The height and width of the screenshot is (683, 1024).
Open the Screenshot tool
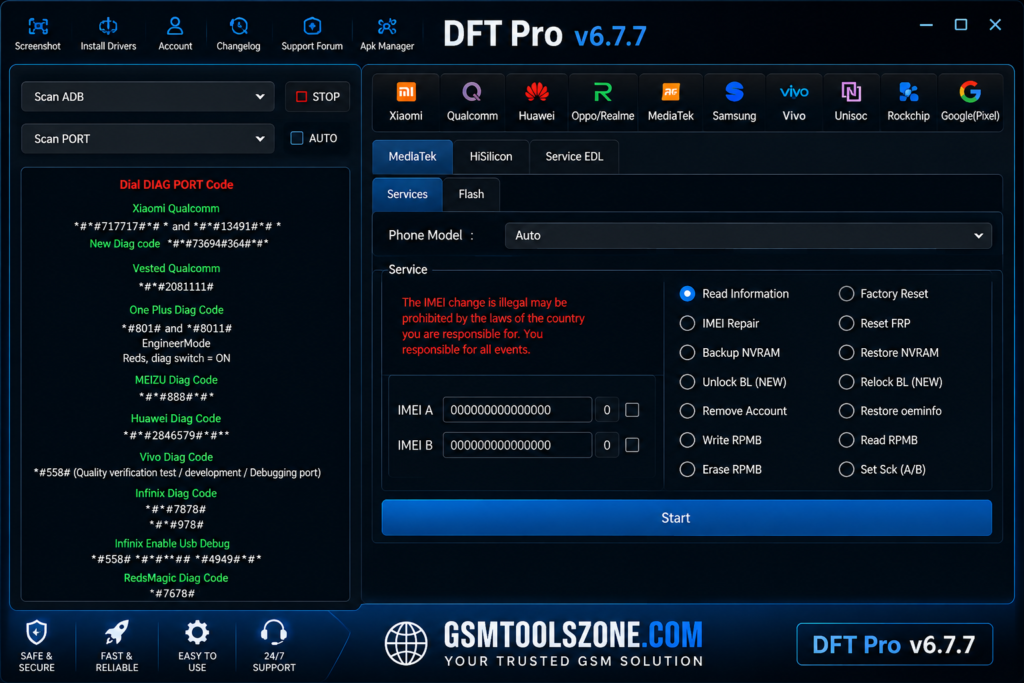point(37,34)
